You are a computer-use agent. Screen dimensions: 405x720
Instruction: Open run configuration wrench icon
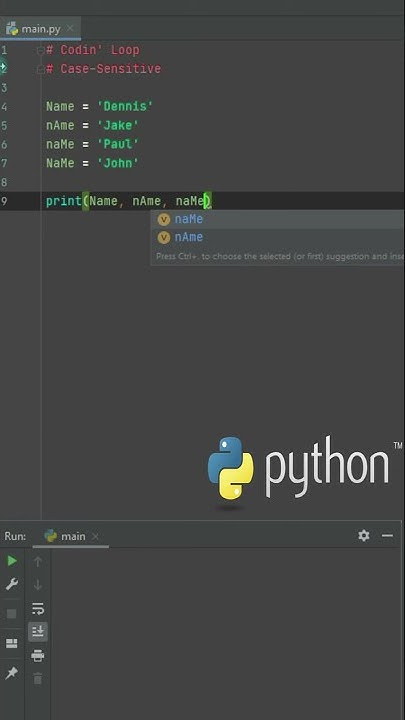point(12,585)
